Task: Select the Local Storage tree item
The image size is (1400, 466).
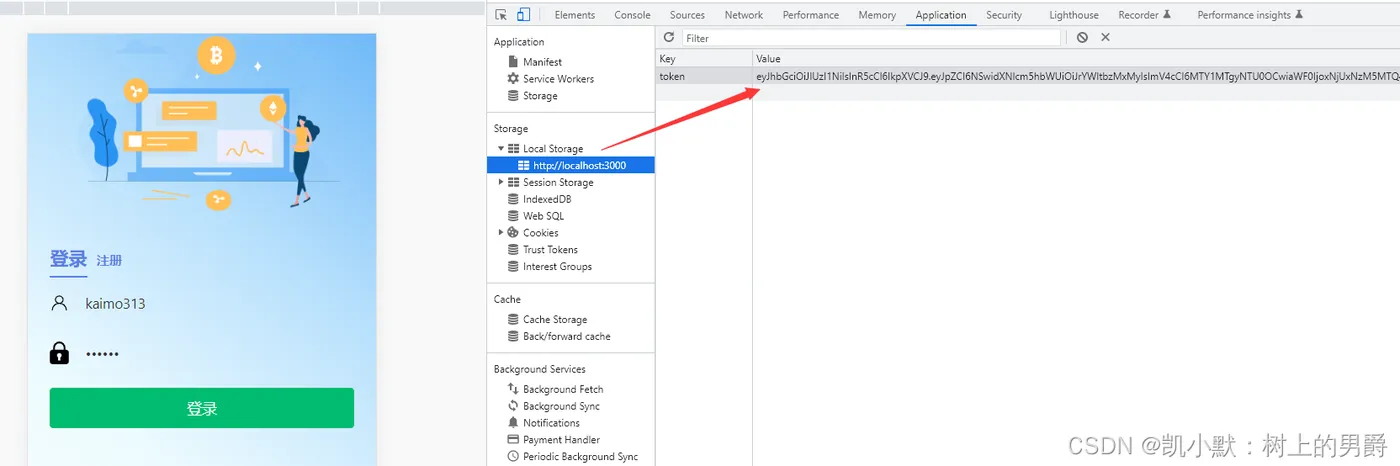Action: tap(553, 149)
